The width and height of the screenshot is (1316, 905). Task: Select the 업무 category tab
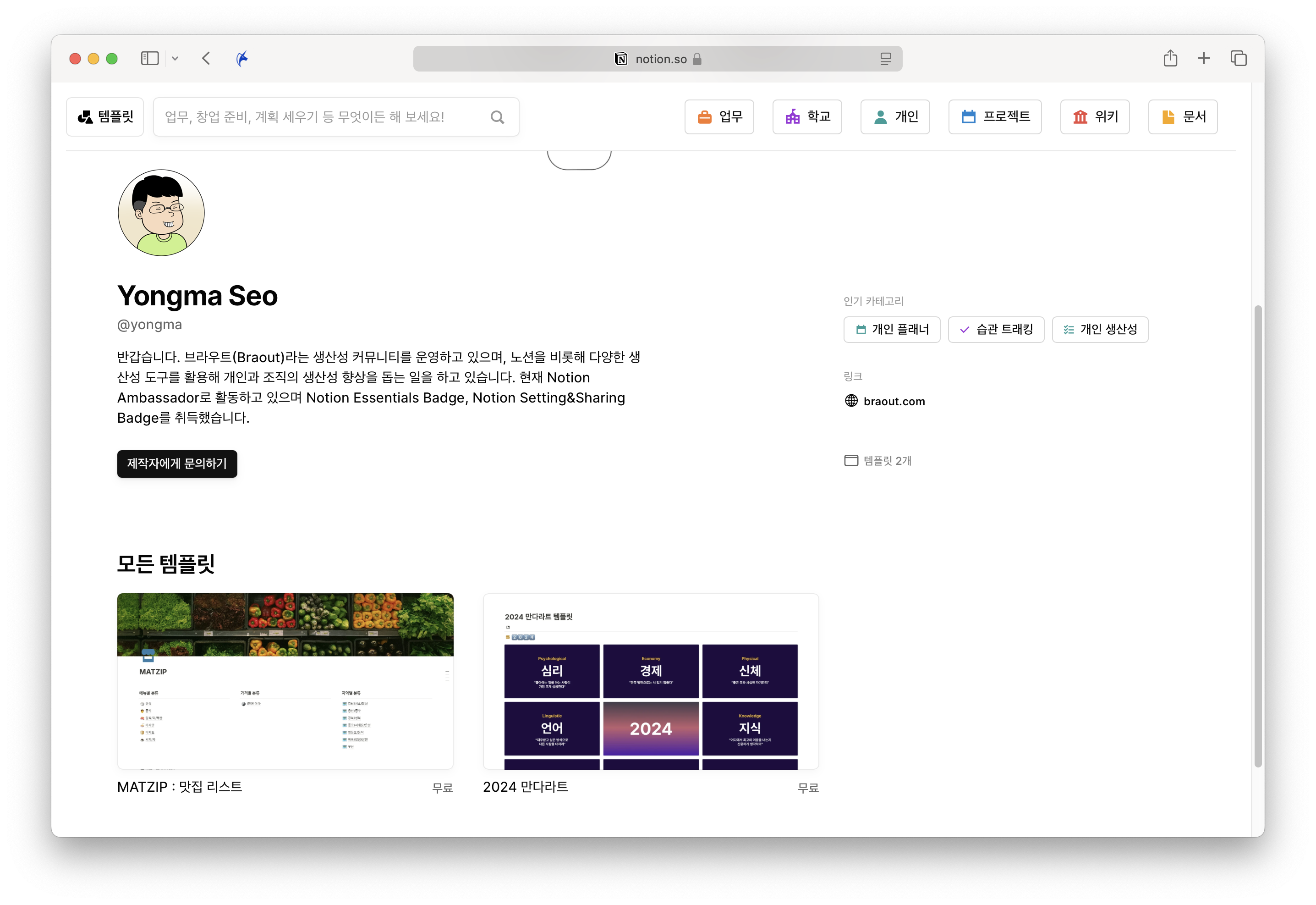coord(719,117)
